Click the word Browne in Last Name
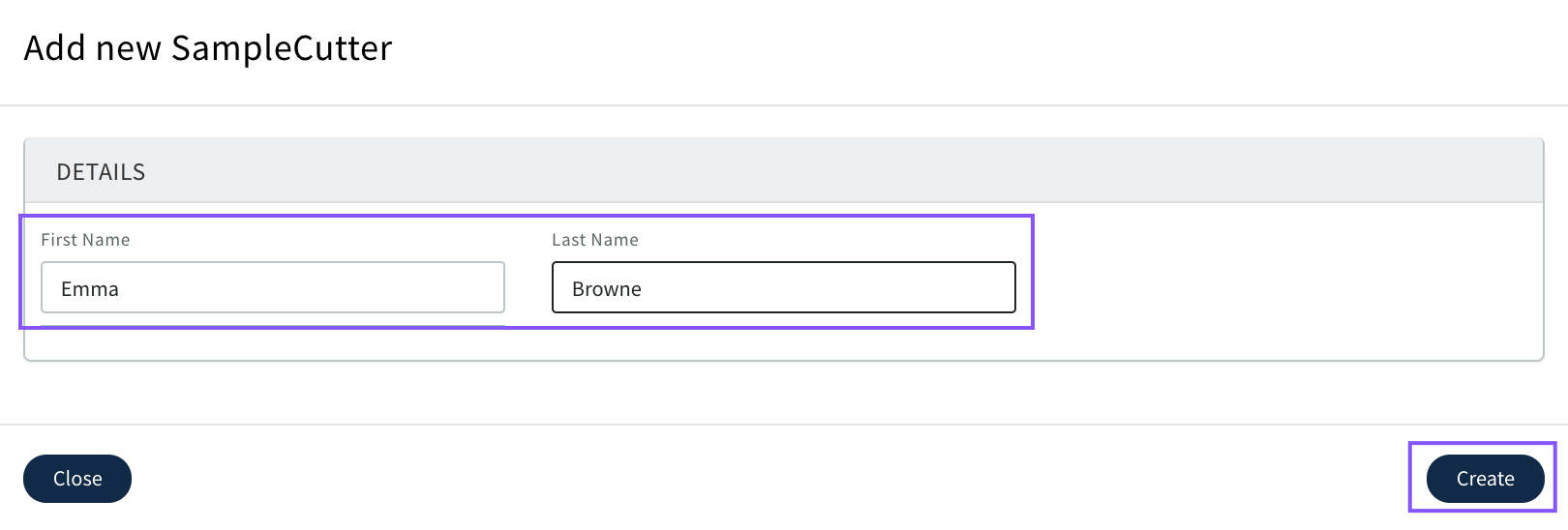 point(607,289)
